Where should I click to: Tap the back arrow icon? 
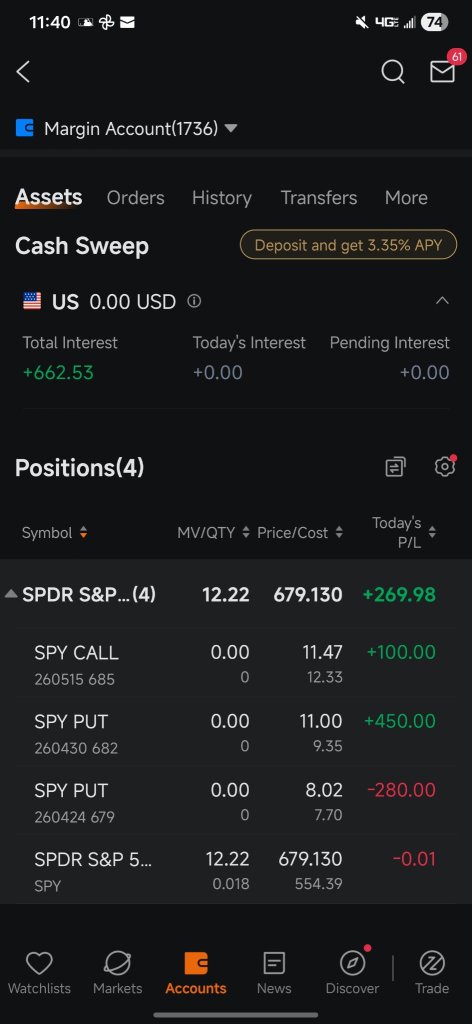click(24, 72)
